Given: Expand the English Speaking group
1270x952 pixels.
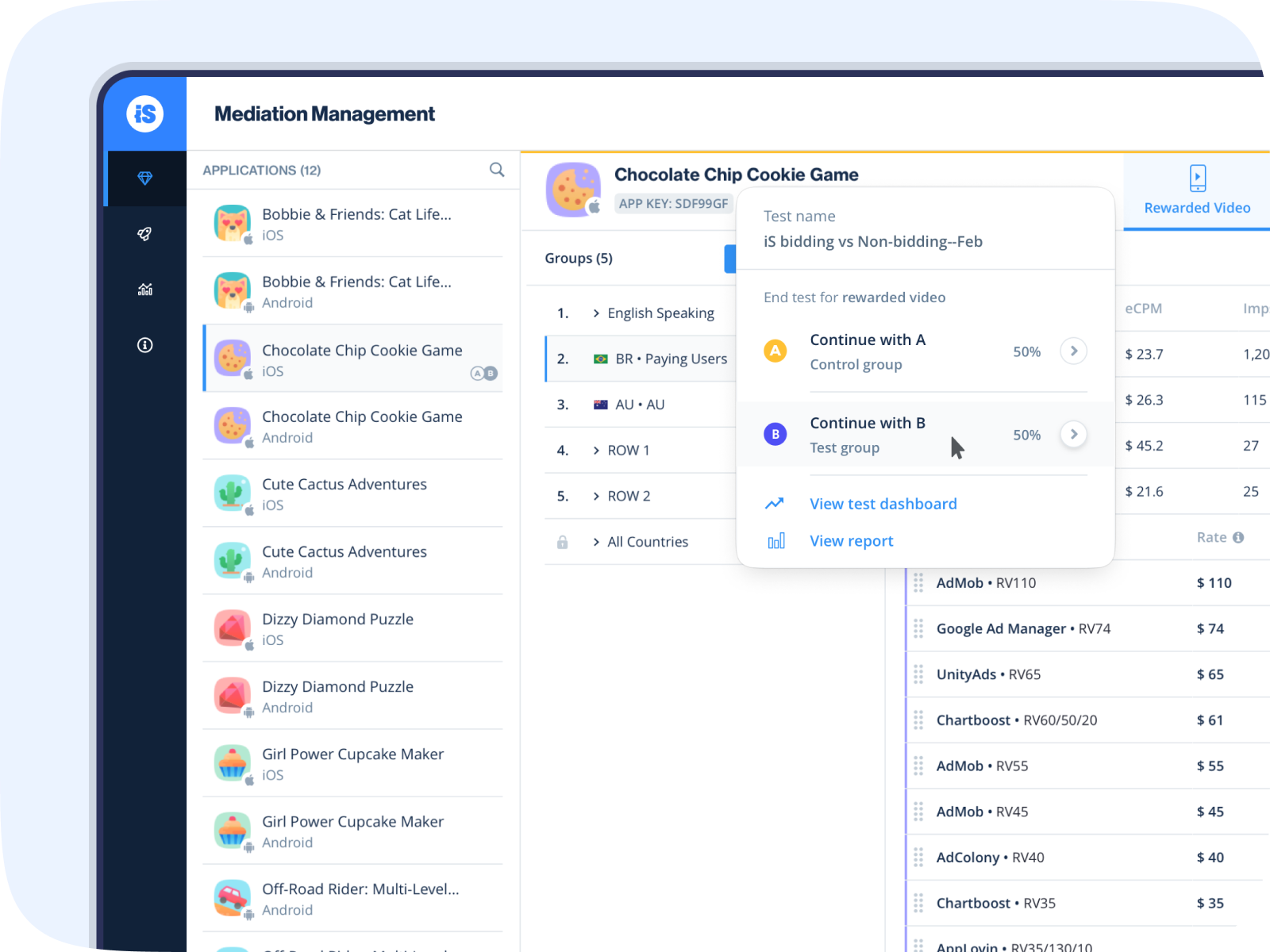Looking at the screenshot, I should tap(596, 313).
